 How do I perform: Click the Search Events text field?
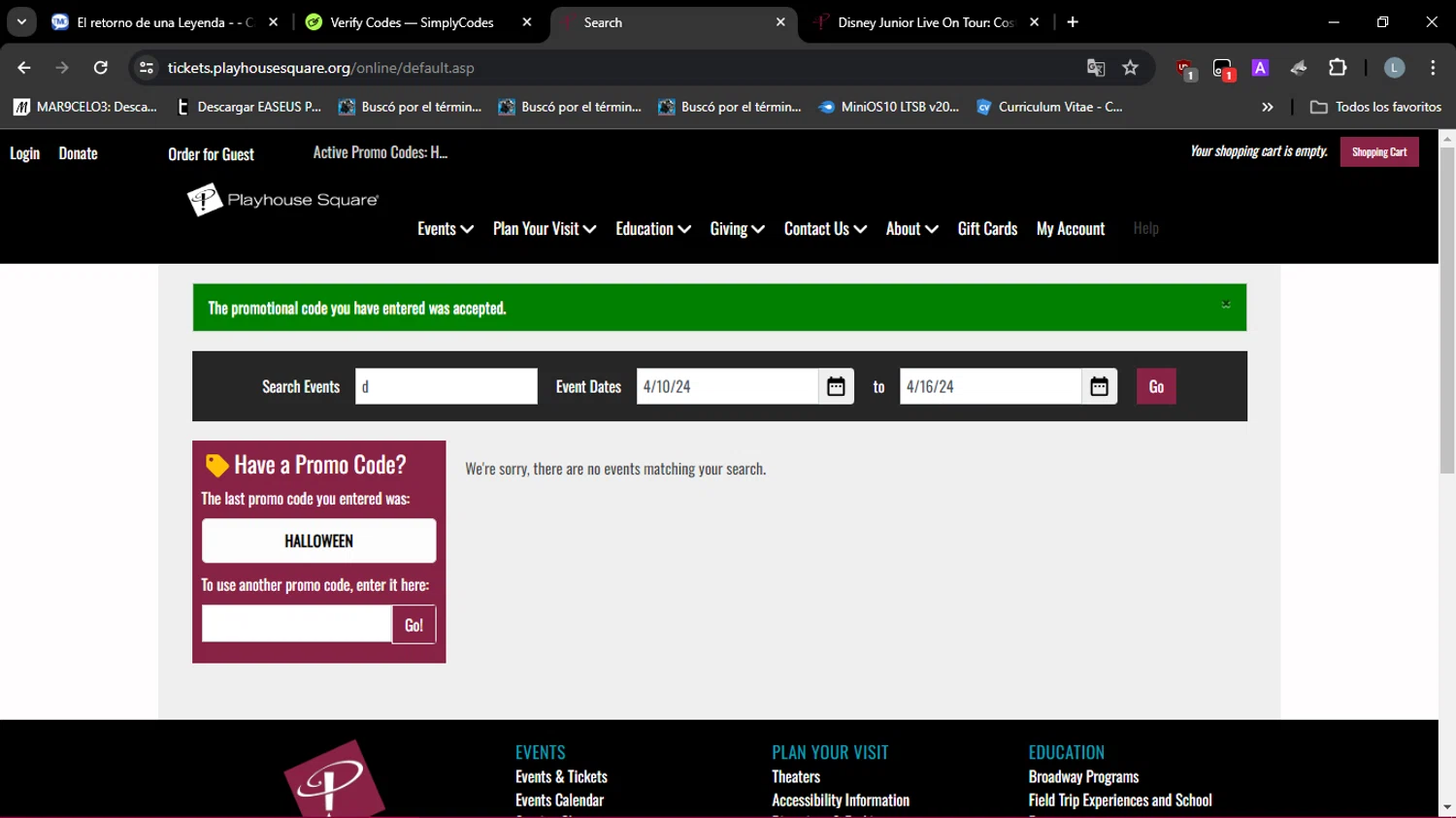447,386
